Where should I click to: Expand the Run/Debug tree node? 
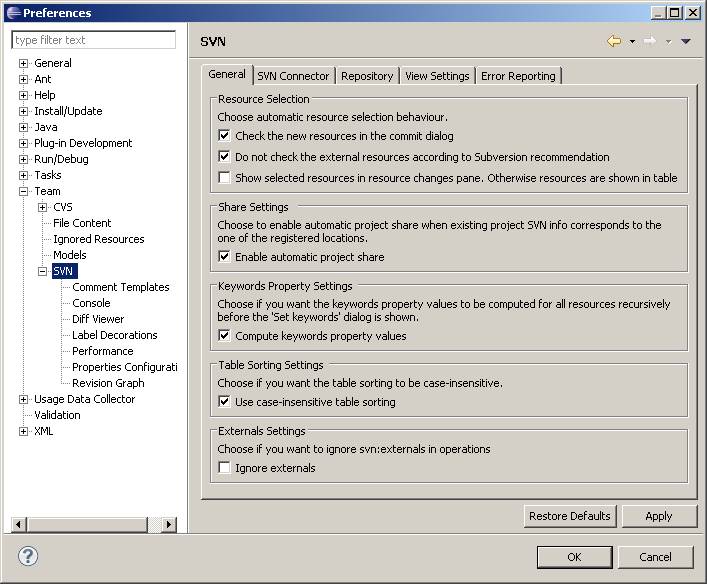[23, 159]
